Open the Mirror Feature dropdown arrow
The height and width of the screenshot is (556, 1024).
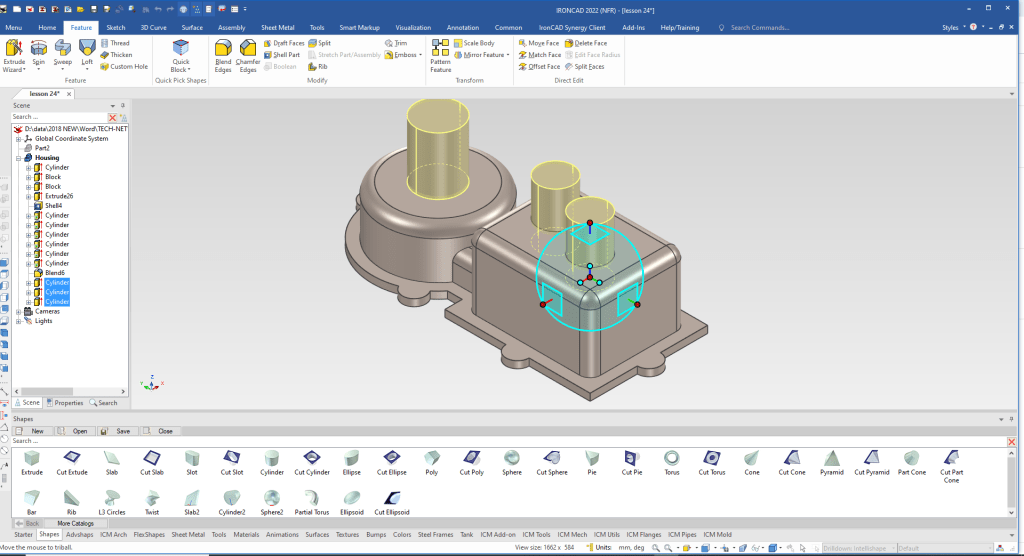click(x=508, y=55)
